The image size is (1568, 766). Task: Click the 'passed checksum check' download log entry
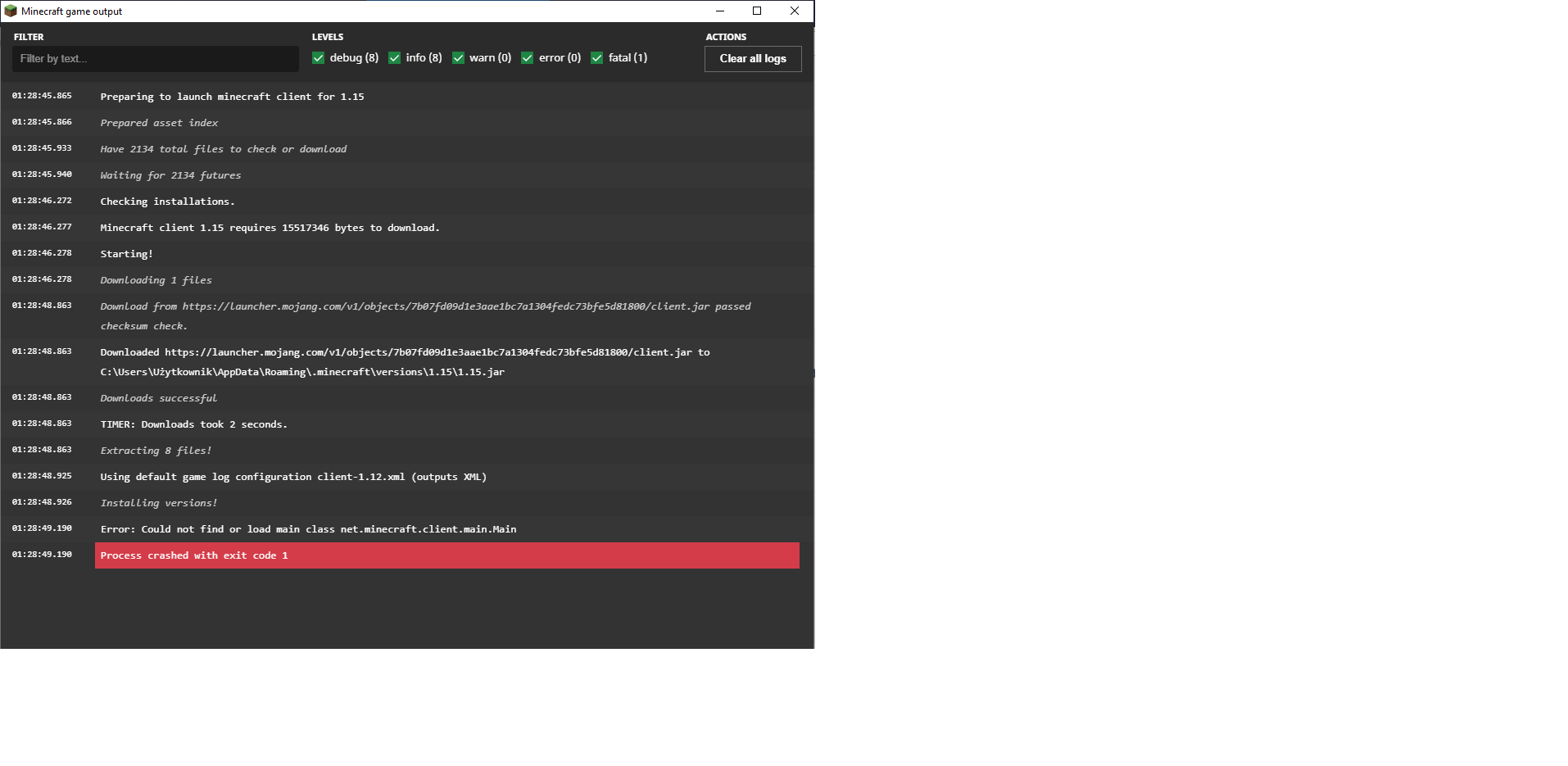pos(425,316)
